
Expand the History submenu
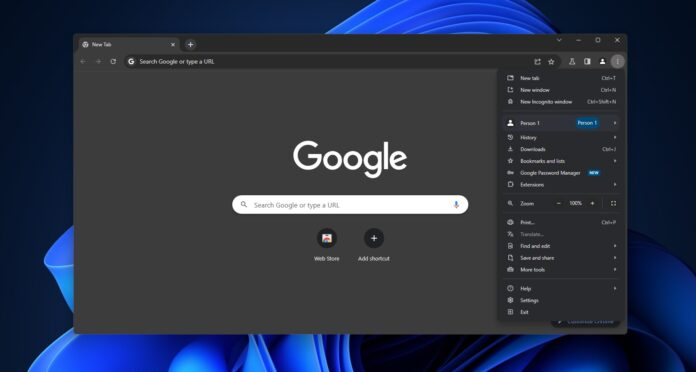pyautogui.click(x=562, y=138)
